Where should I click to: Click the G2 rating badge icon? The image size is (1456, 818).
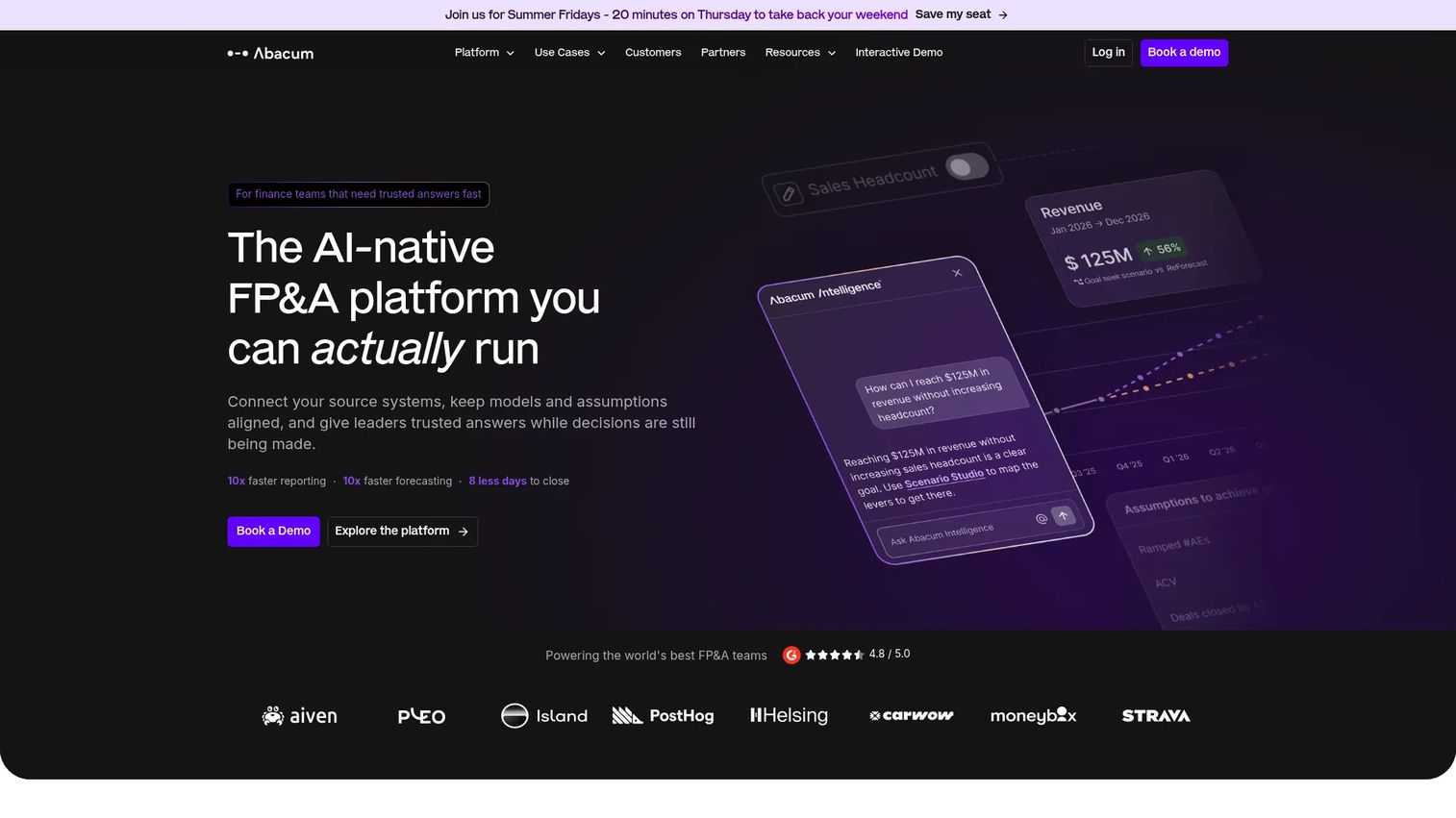pyautogui.click(x=791, y=655)
